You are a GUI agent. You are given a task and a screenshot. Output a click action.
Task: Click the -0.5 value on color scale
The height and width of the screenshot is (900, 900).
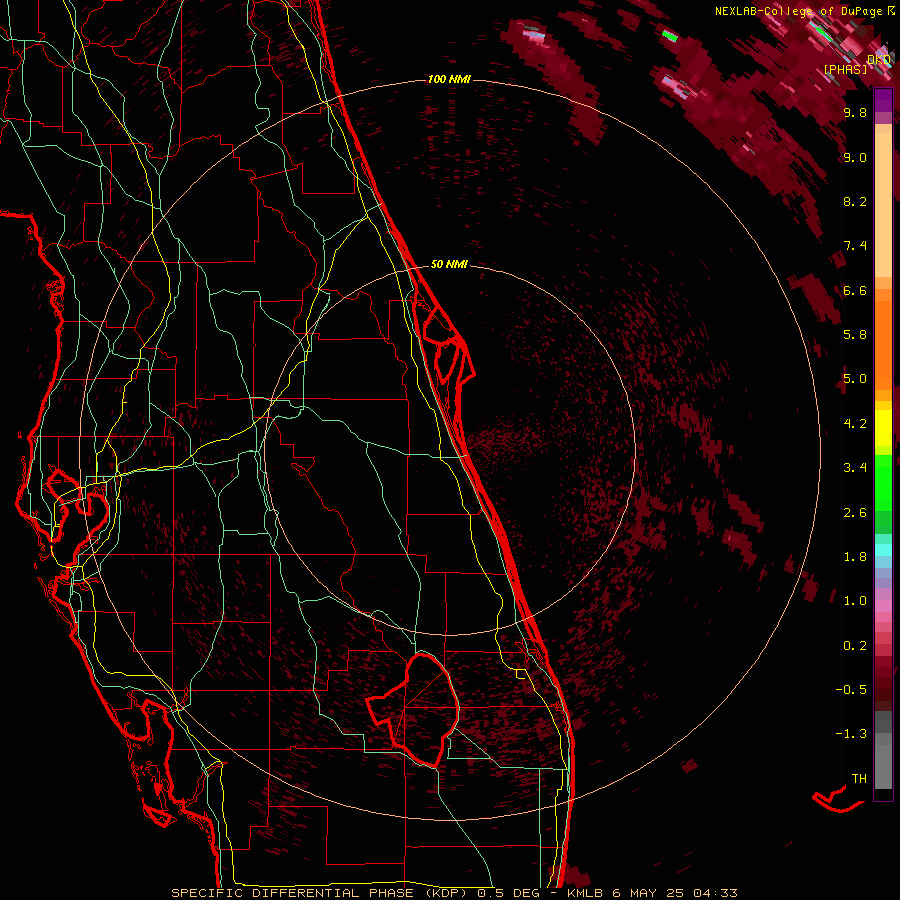tap(851, 690)
